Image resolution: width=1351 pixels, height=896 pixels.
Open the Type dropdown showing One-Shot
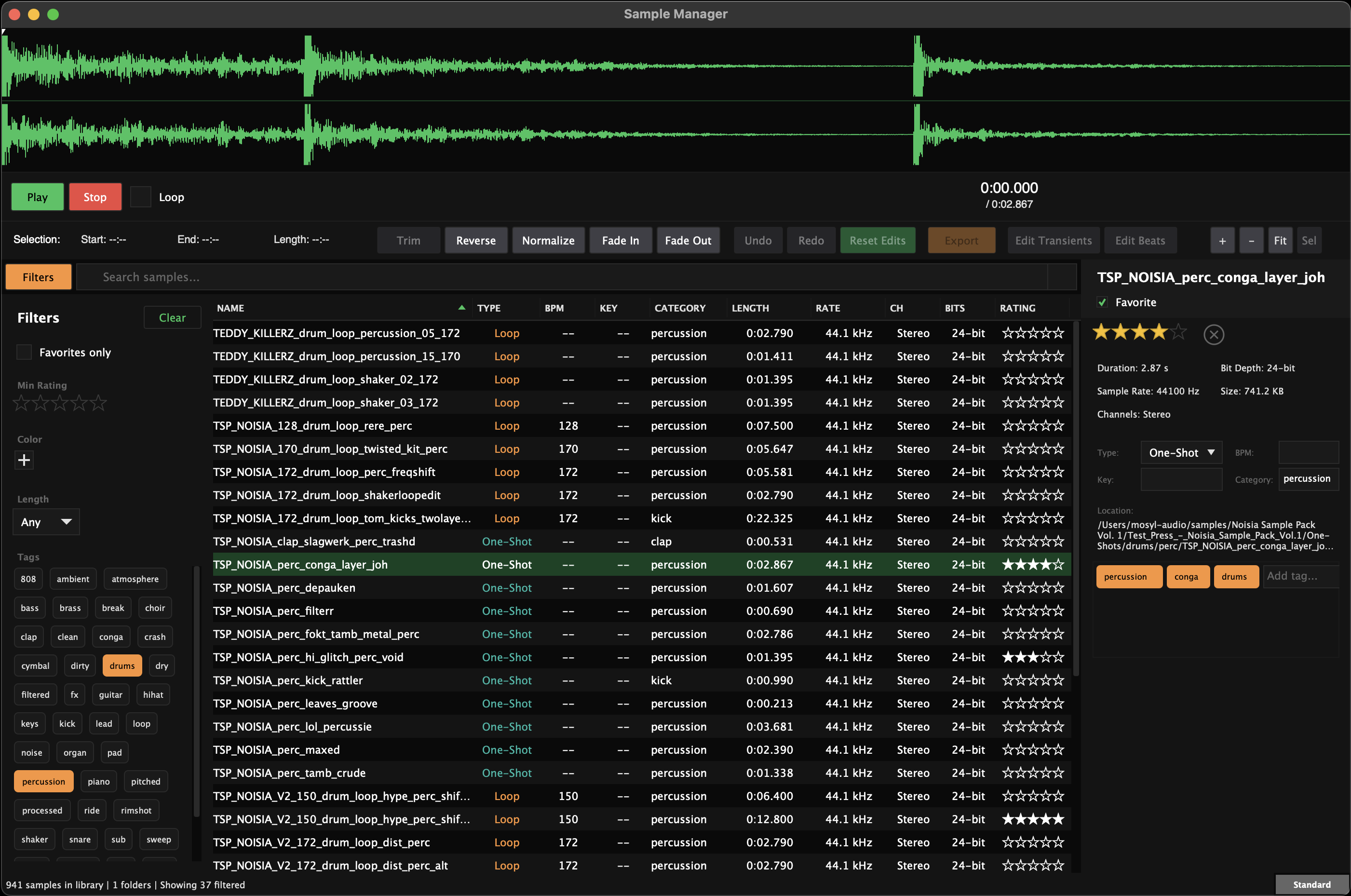[x=1181, y=452]
